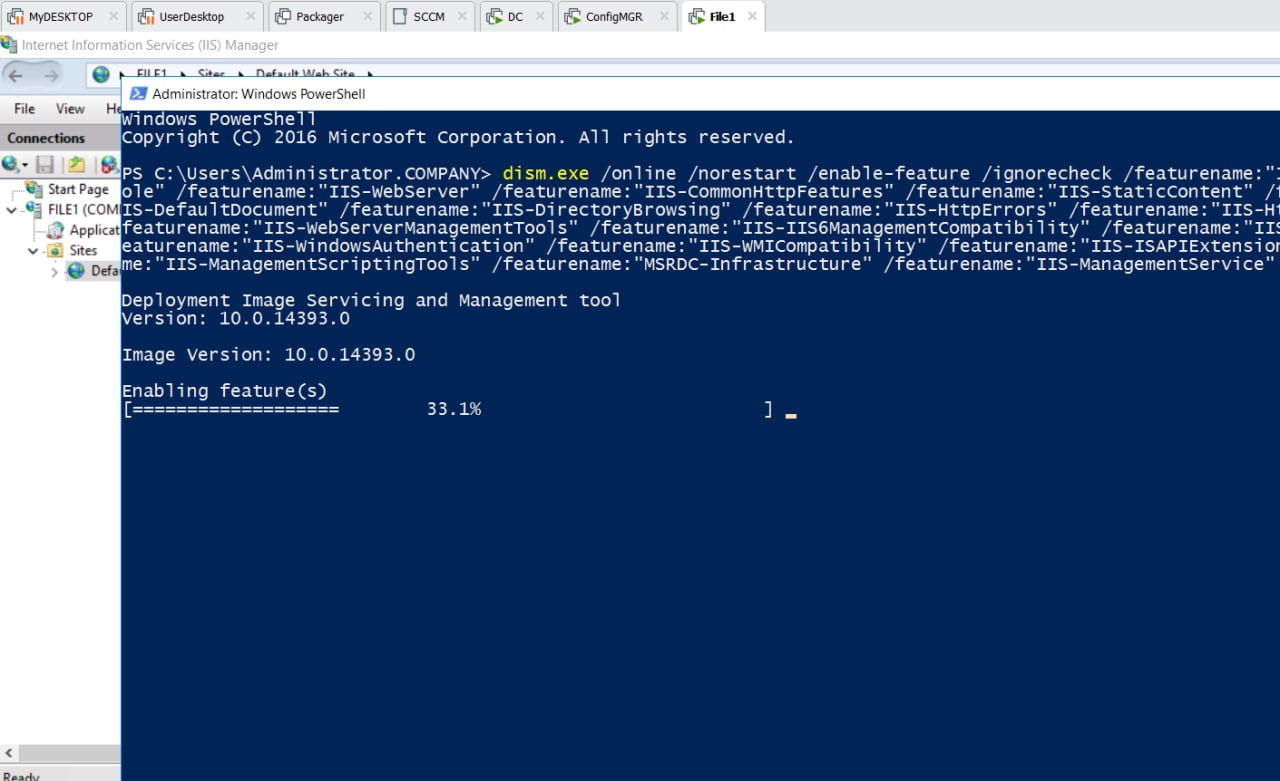Click the PowerShell window title icon
This screenshot has width=1280, height=781.
pyautogui.click(x=138, y=94)
